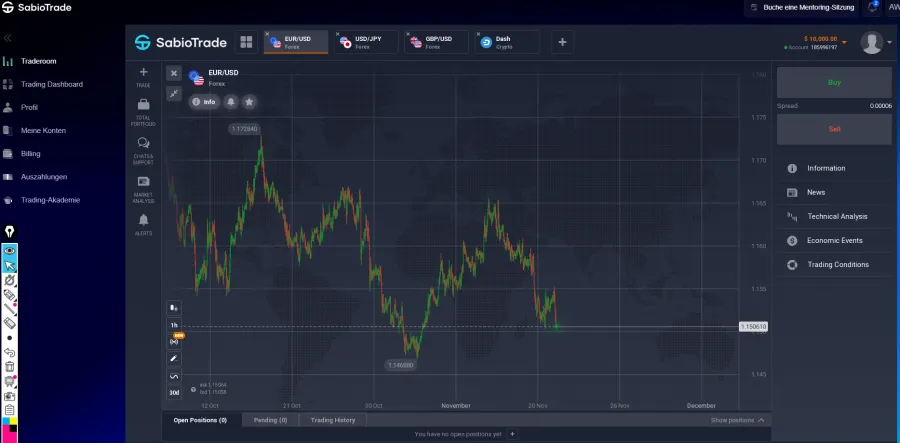Open Economic Events panel

click(x=834, y=240)
